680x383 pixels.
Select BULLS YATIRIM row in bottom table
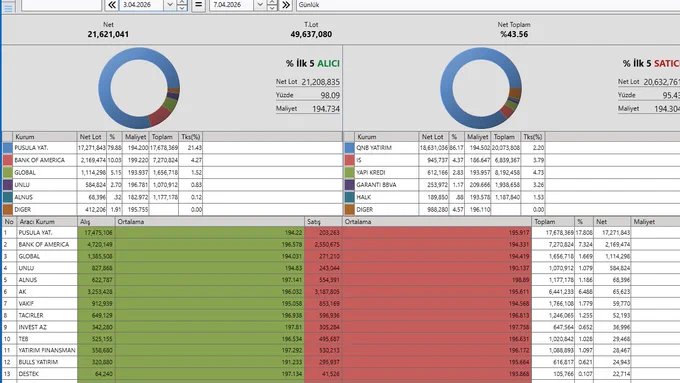341,362
